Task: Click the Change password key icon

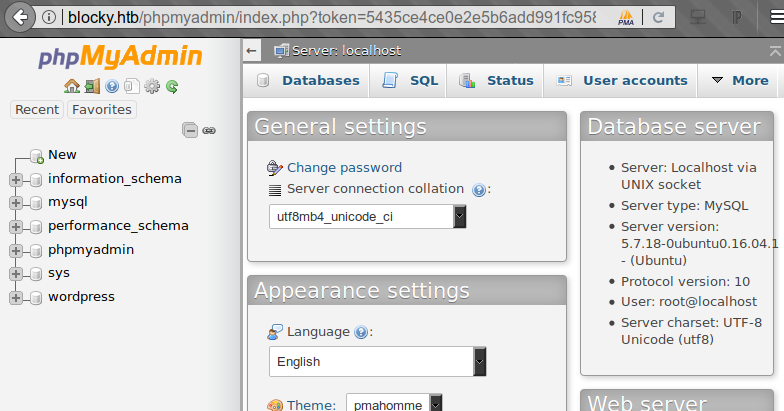Action: pos(274,168)
